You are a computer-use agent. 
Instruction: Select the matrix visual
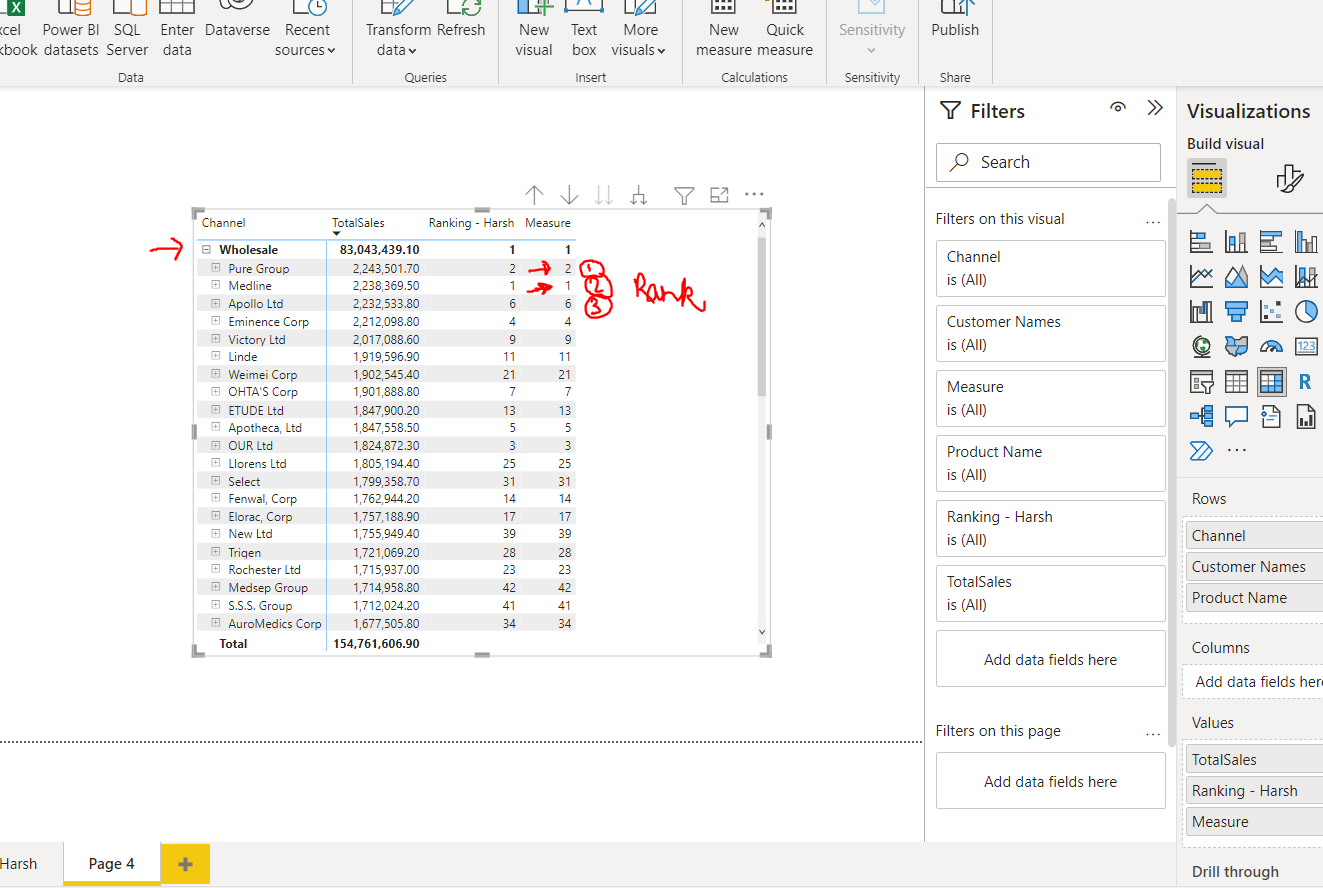[x=1271, y=381]
